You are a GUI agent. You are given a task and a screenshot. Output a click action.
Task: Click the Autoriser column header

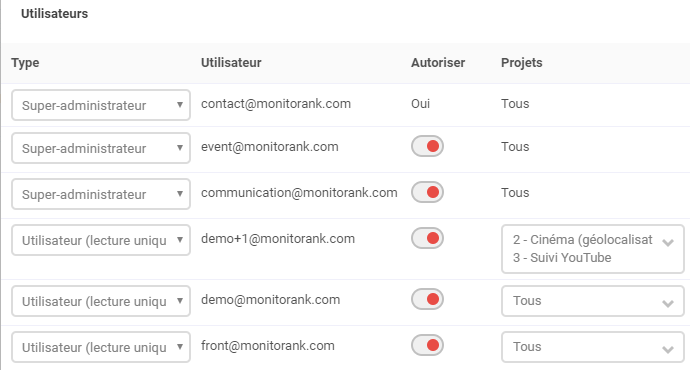pyautogui.click(x=438, y=63)
